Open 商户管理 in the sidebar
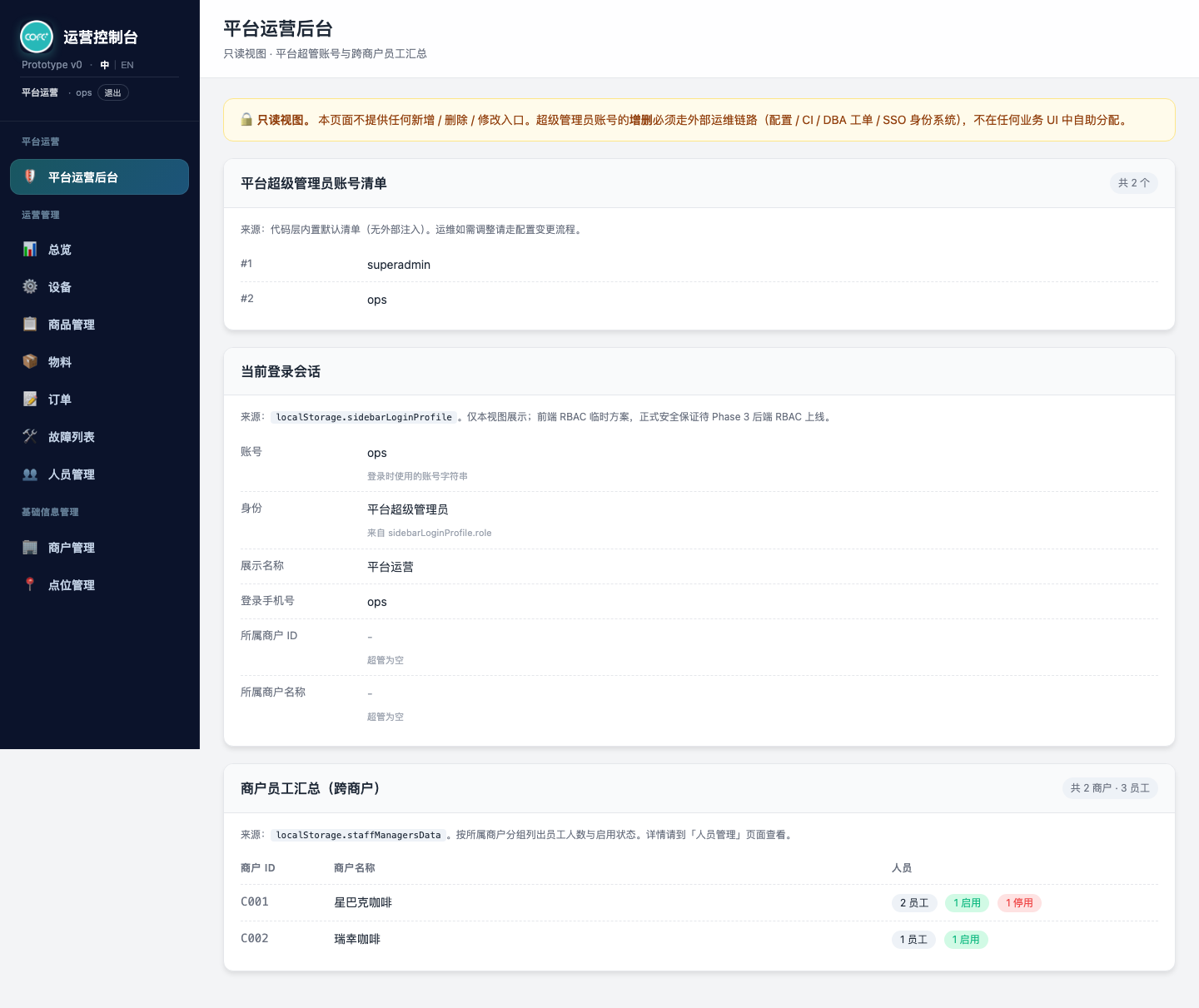 point(100,547)
